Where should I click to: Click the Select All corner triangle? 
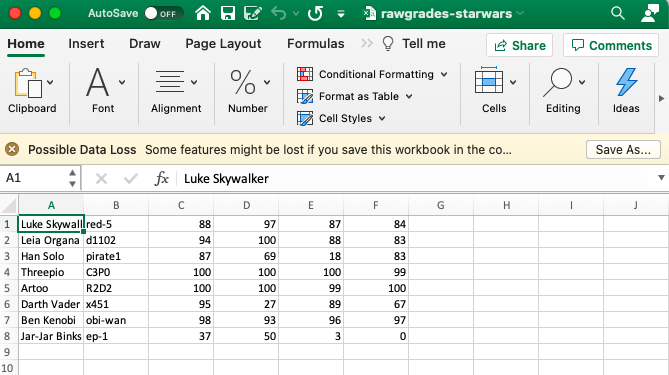click(x=9, y=205)
